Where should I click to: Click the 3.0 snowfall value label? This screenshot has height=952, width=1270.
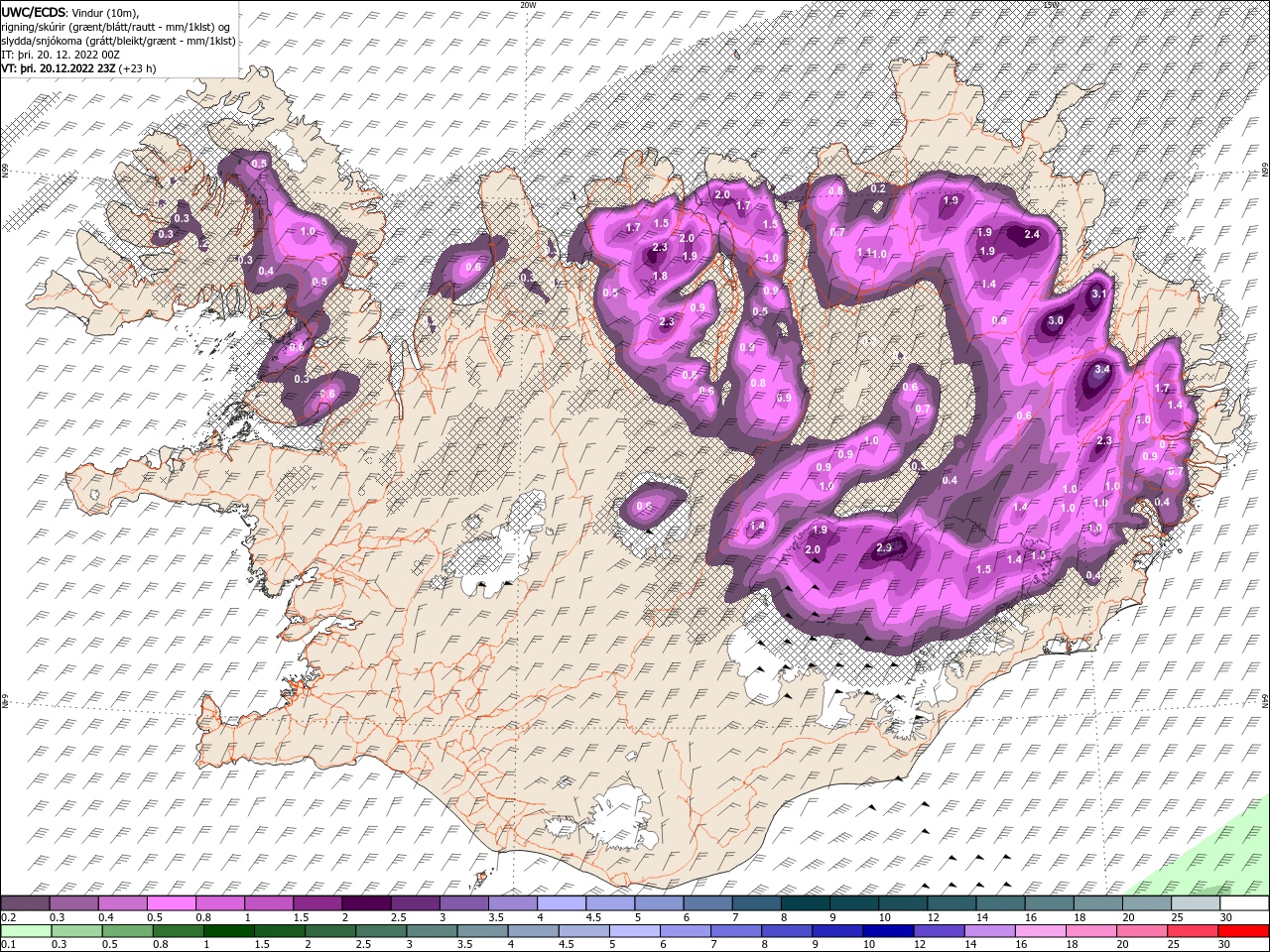[1056, 320]
